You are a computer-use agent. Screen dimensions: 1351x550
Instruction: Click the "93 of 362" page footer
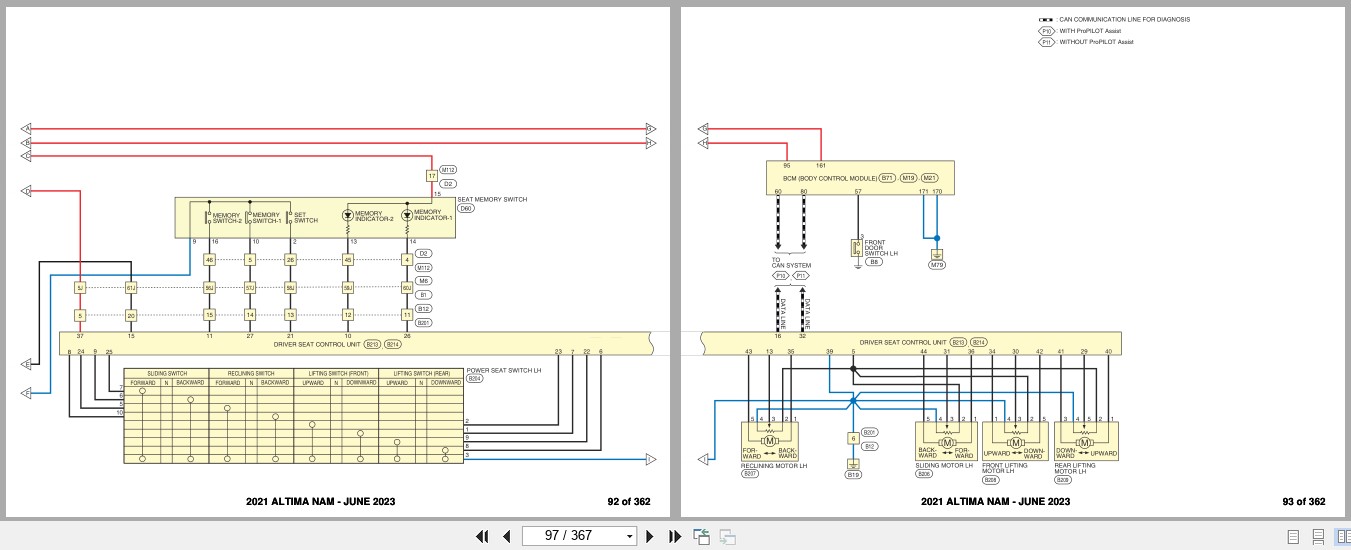[1304, 502]
